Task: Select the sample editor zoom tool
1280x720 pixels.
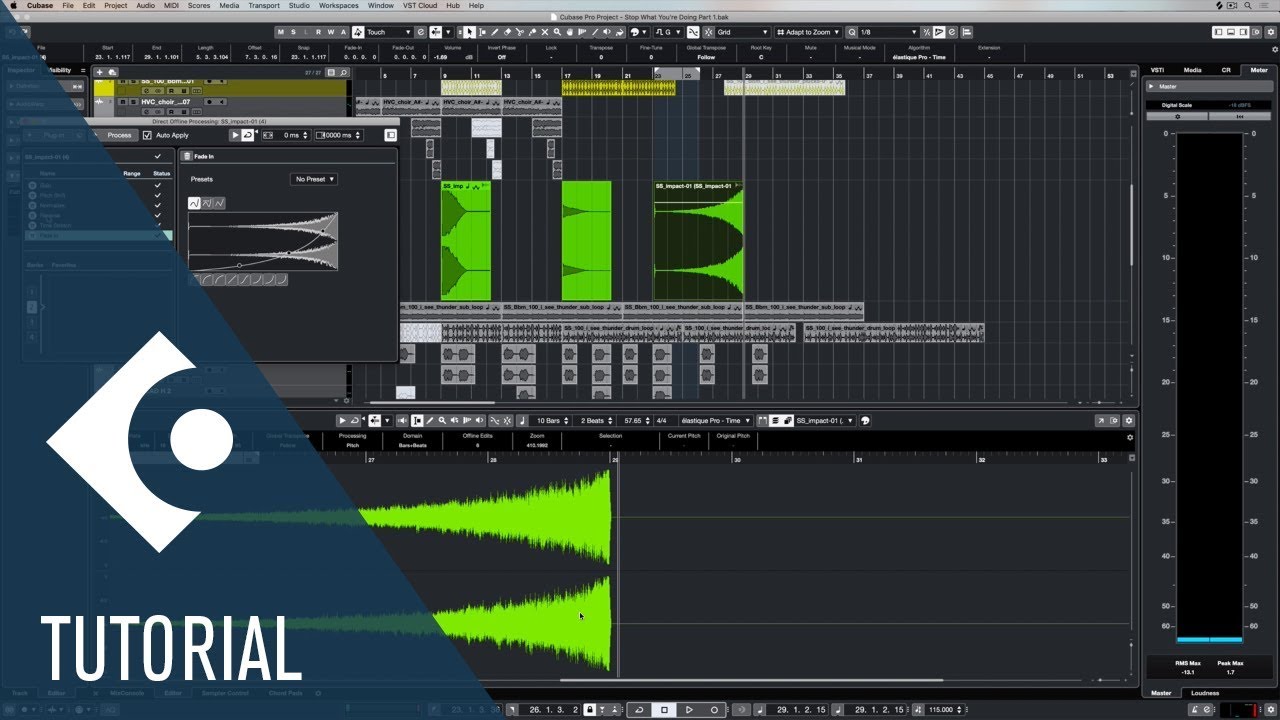Action: 442,421
